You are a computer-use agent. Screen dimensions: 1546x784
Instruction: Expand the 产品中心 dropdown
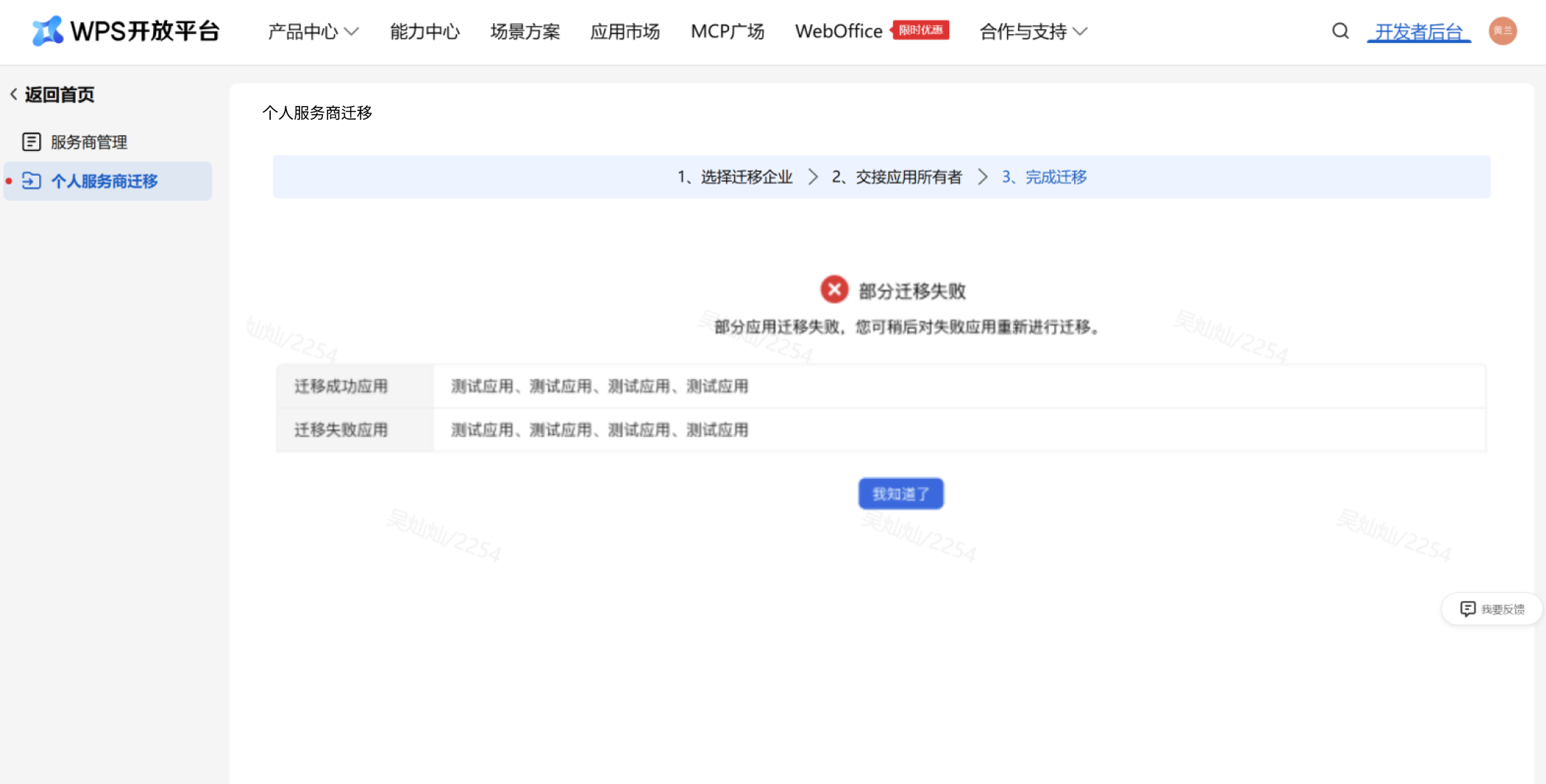pos(313,32)
